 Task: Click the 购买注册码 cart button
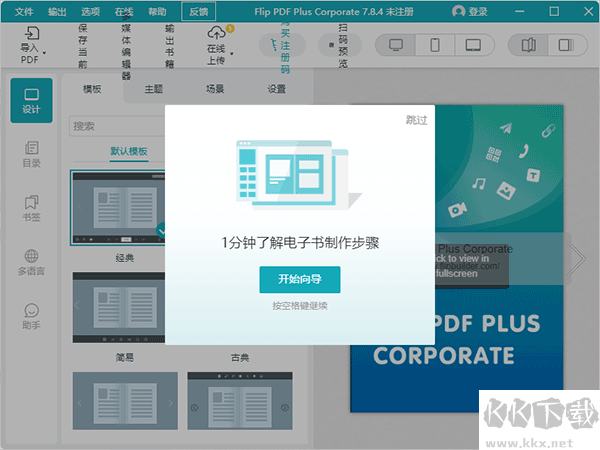click(x=282, y=45)
